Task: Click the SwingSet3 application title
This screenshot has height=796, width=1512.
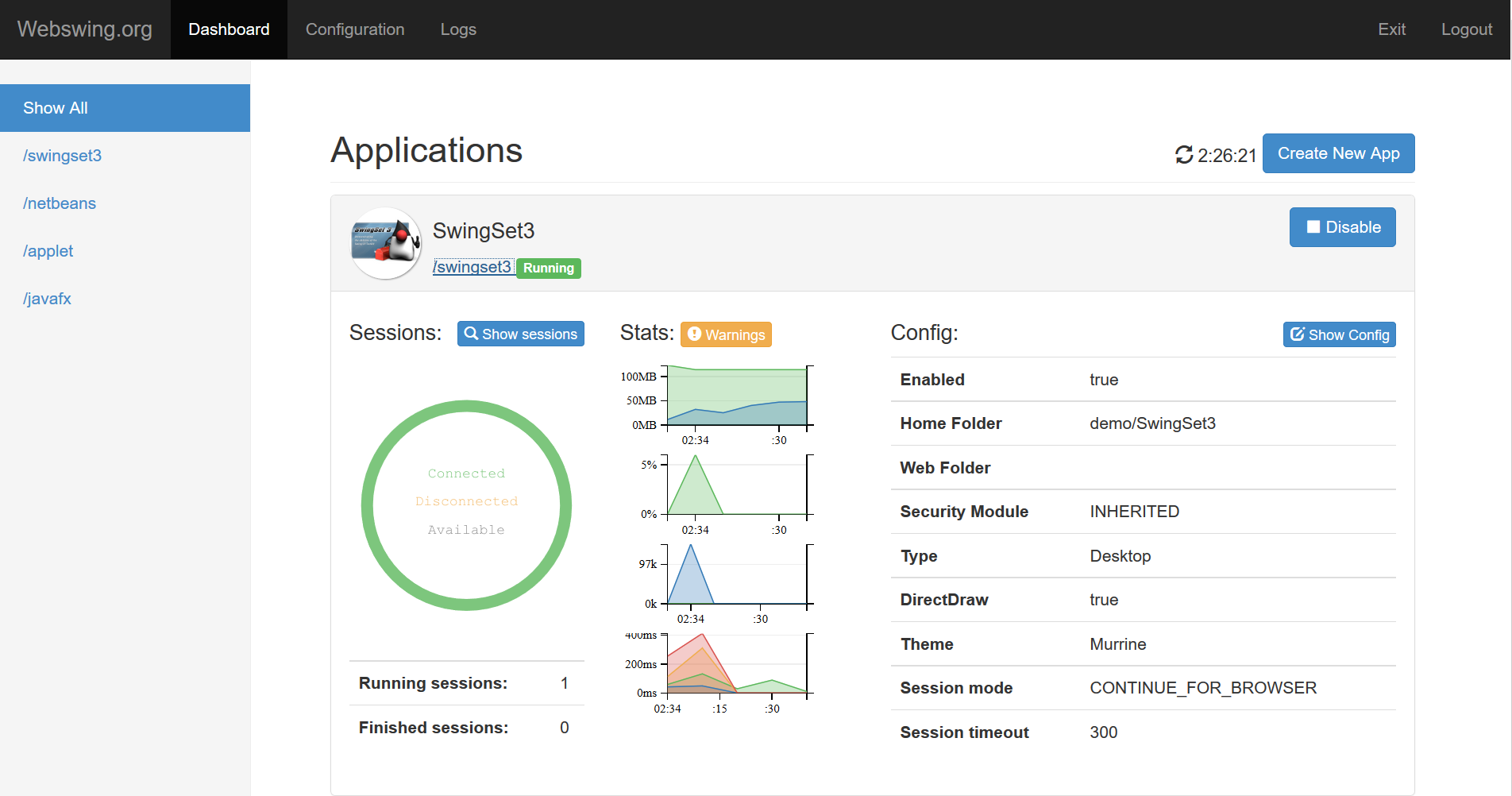Action: coord(484,231)
